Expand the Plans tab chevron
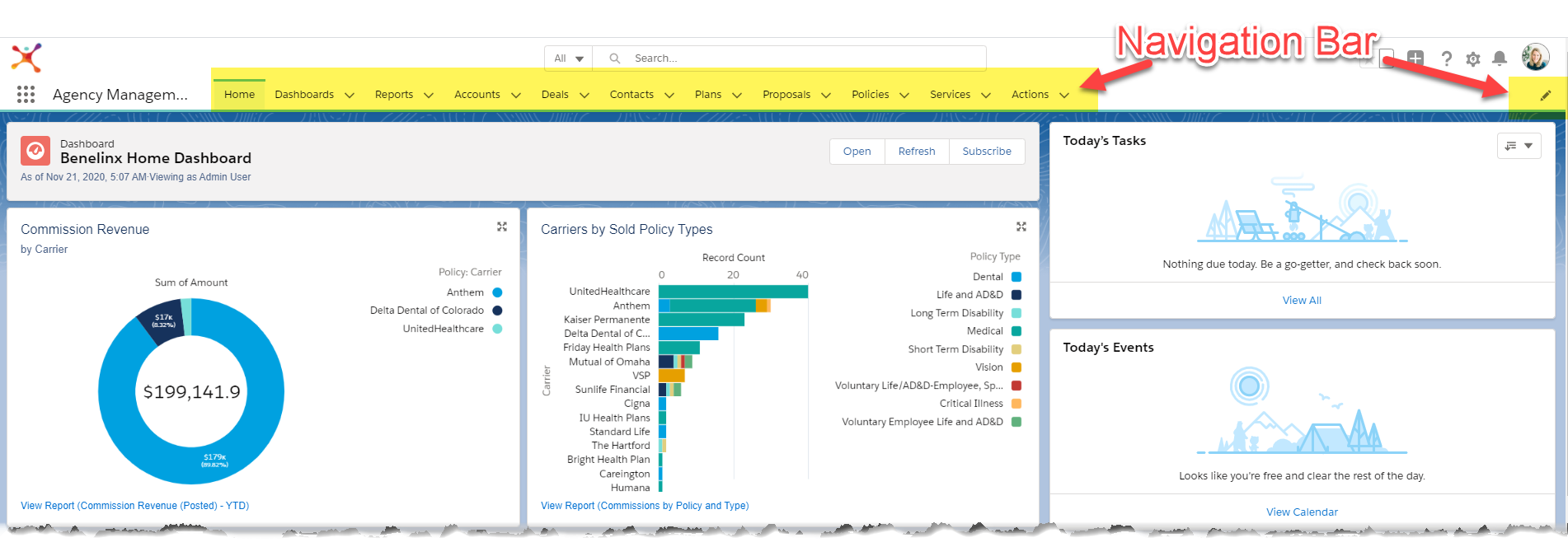Viewport: 1568px width, 547px height. pos(737,95)
